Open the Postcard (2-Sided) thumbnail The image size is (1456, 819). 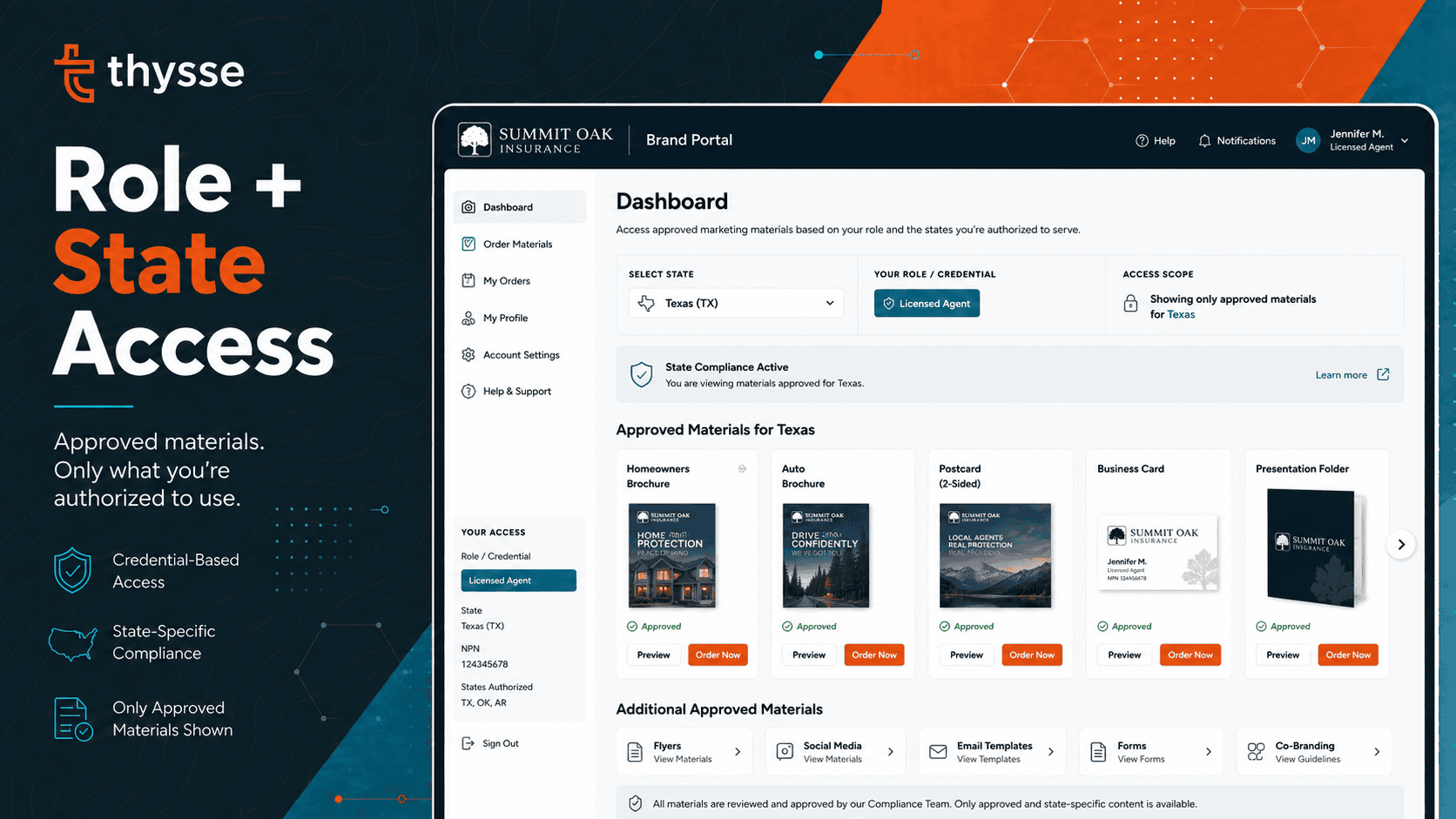pos(994,555)
